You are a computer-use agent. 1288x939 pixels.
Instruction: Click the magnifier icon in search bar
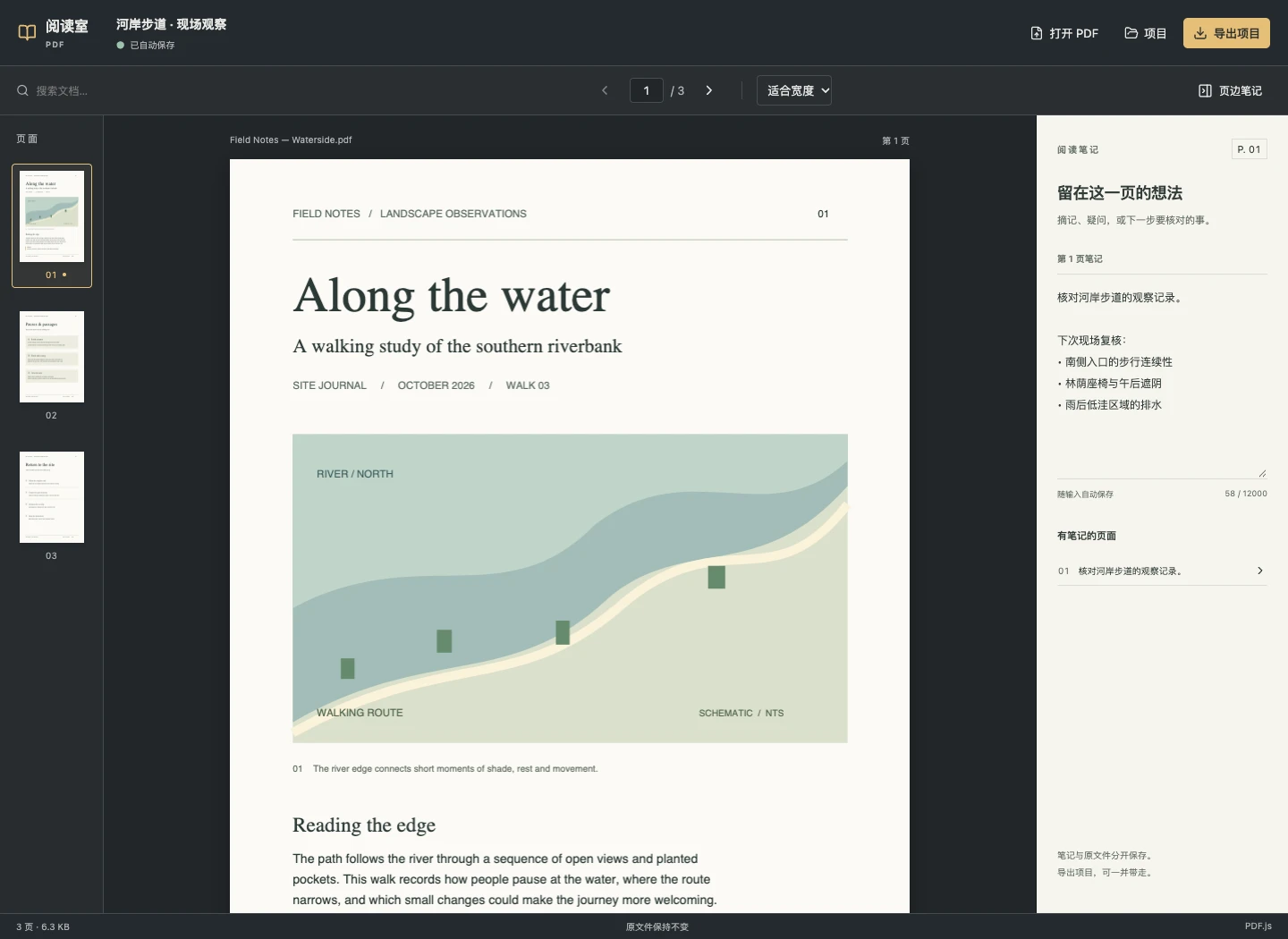pyautogui.click(x=22, y=90)
